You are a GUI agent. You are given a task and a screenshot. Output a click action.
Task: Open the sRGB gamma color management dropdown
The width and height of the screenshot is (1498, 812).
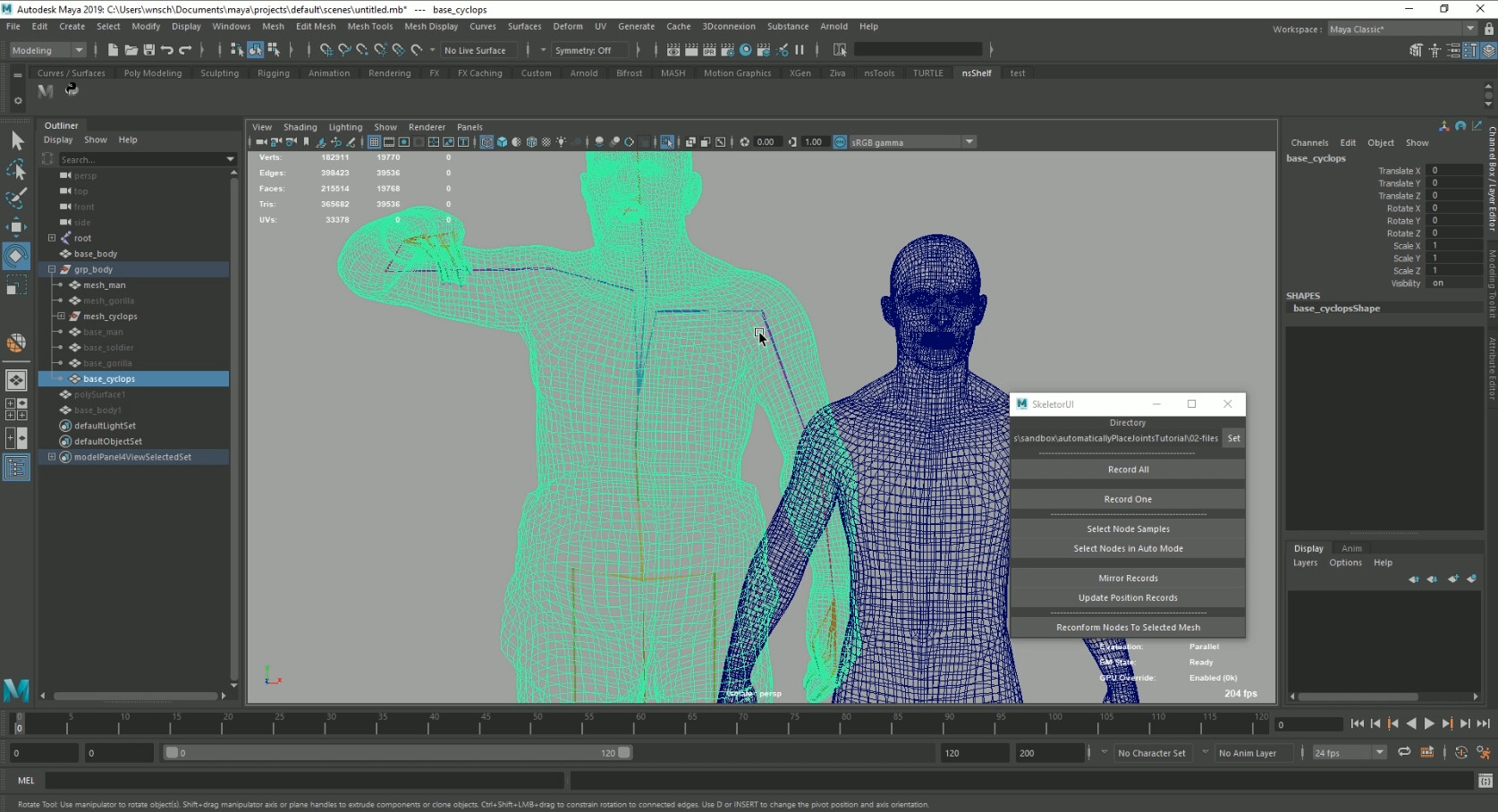click(x=969, y=141)
